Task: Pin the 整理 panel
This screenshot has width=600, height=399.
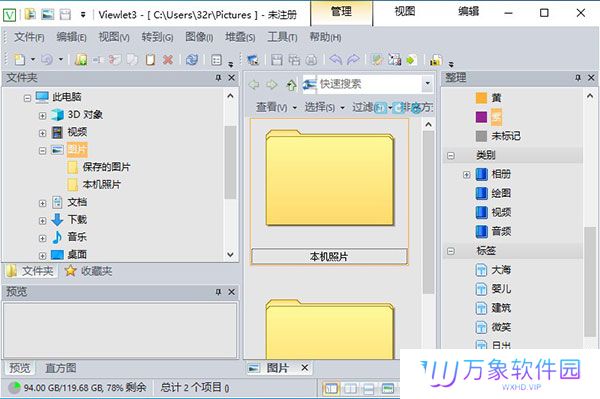Action: click(x=578, y=78)
